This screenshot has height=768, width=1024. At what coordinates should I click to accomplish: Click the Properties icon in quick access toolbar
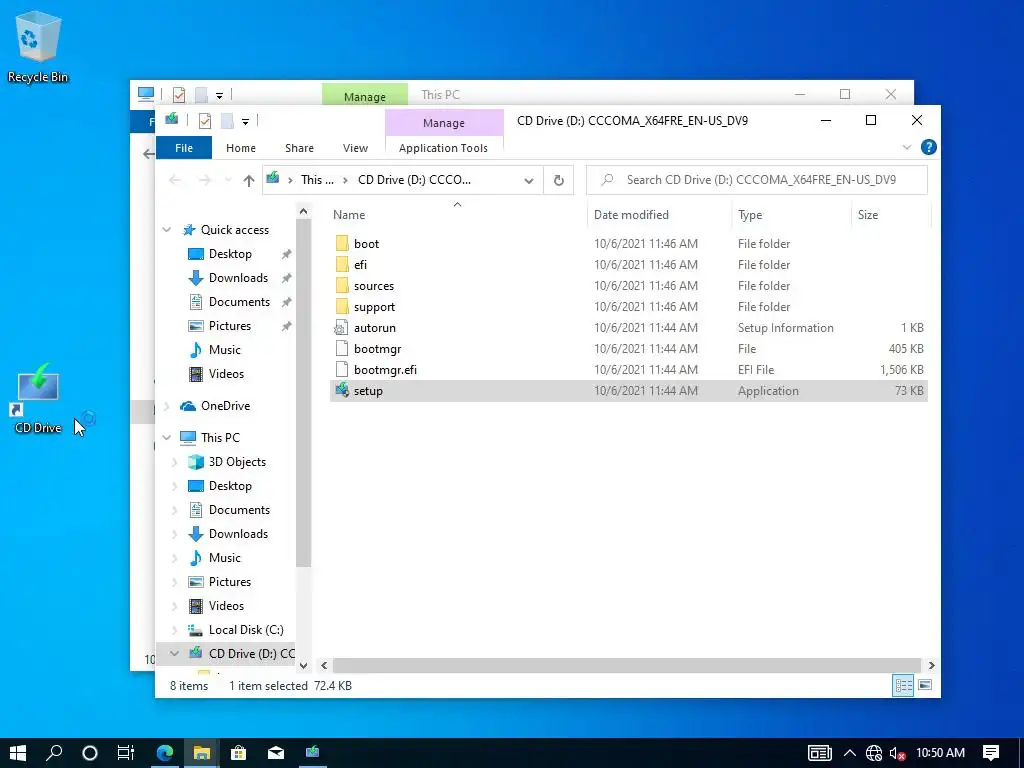[x=204, y=121]
